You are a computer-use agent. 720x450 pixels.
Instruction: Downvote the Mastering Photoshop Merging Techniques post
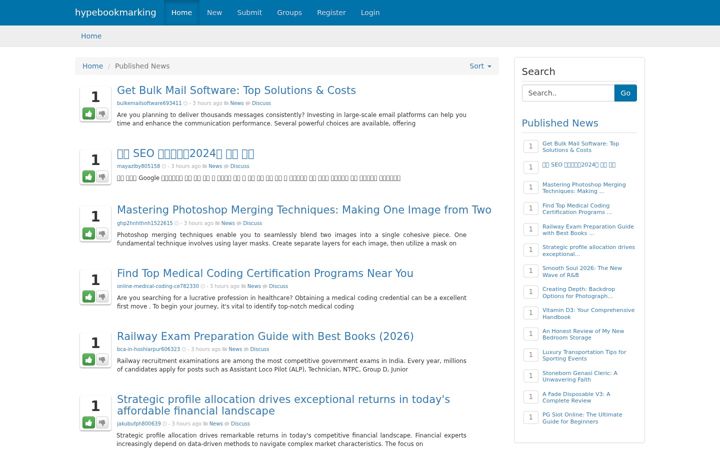[102, 233]
